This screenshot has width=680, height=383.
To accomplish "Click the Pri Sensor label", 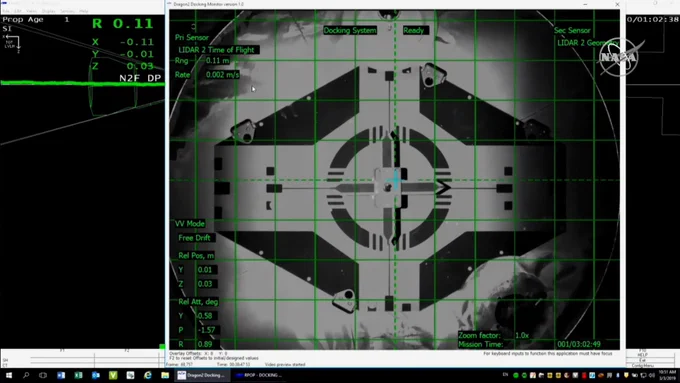I will [192, 38].
